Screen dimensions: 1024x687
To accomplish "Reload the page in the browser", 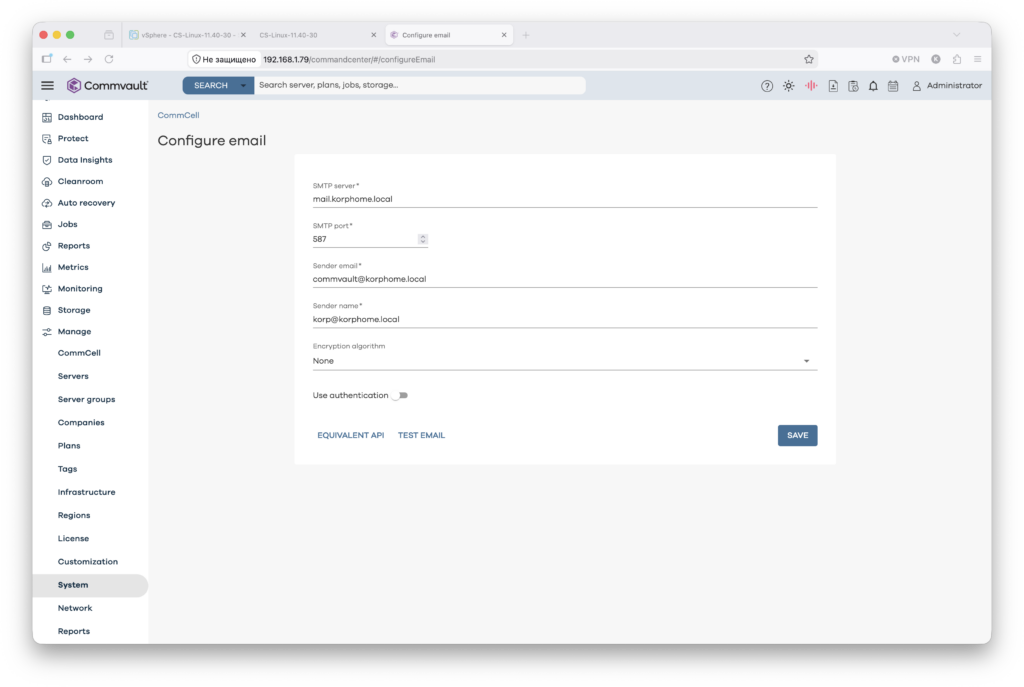I will [x=109, y=59].
